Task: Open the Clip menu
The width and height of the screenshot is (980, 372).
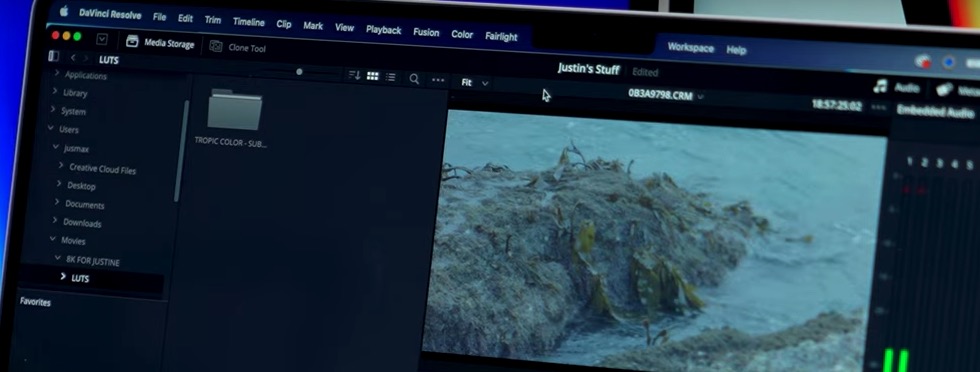Action: point(284,24)
